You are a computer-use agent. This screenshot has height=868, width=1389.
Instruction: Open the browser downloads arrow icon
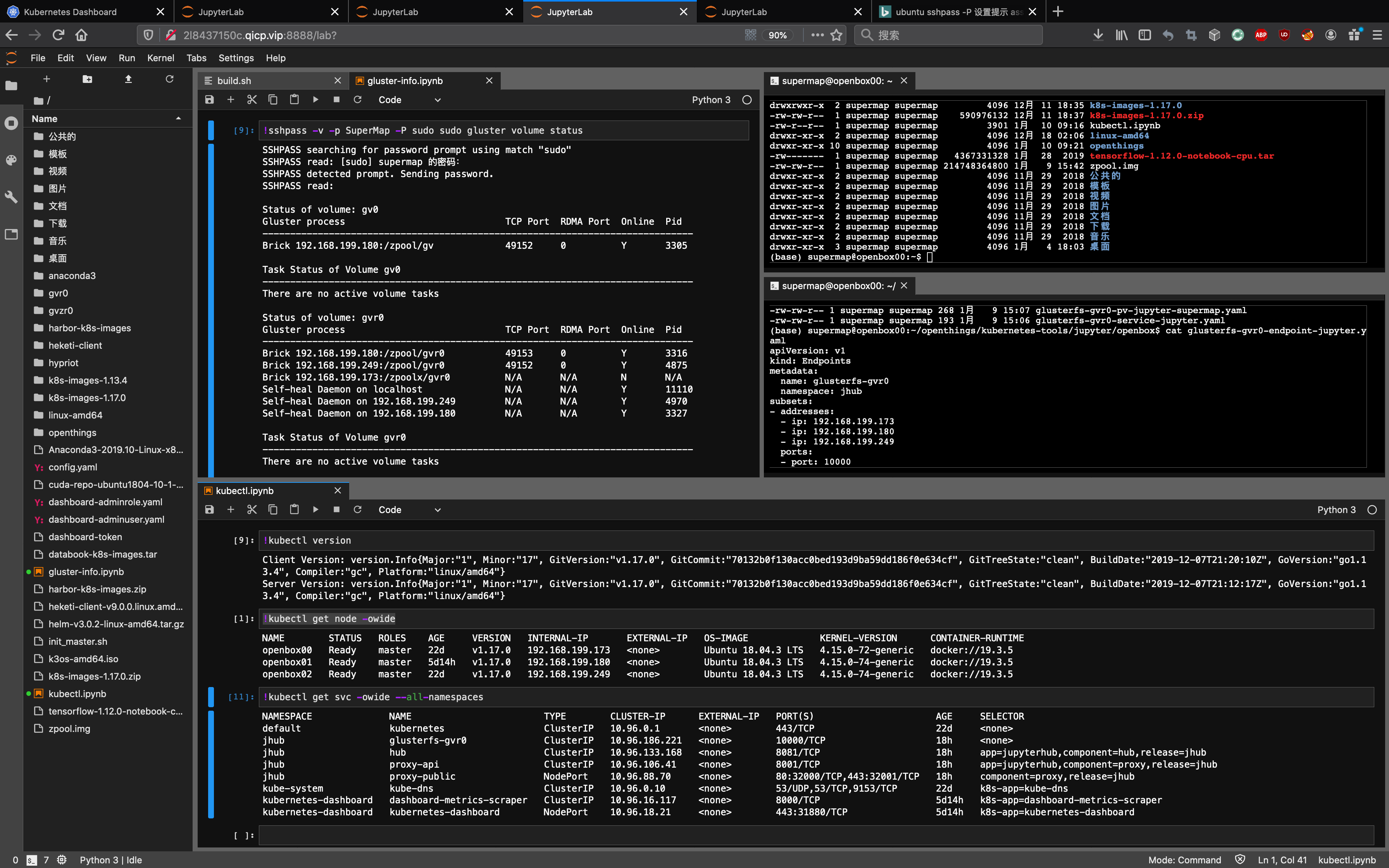[x=1098, y=35]
